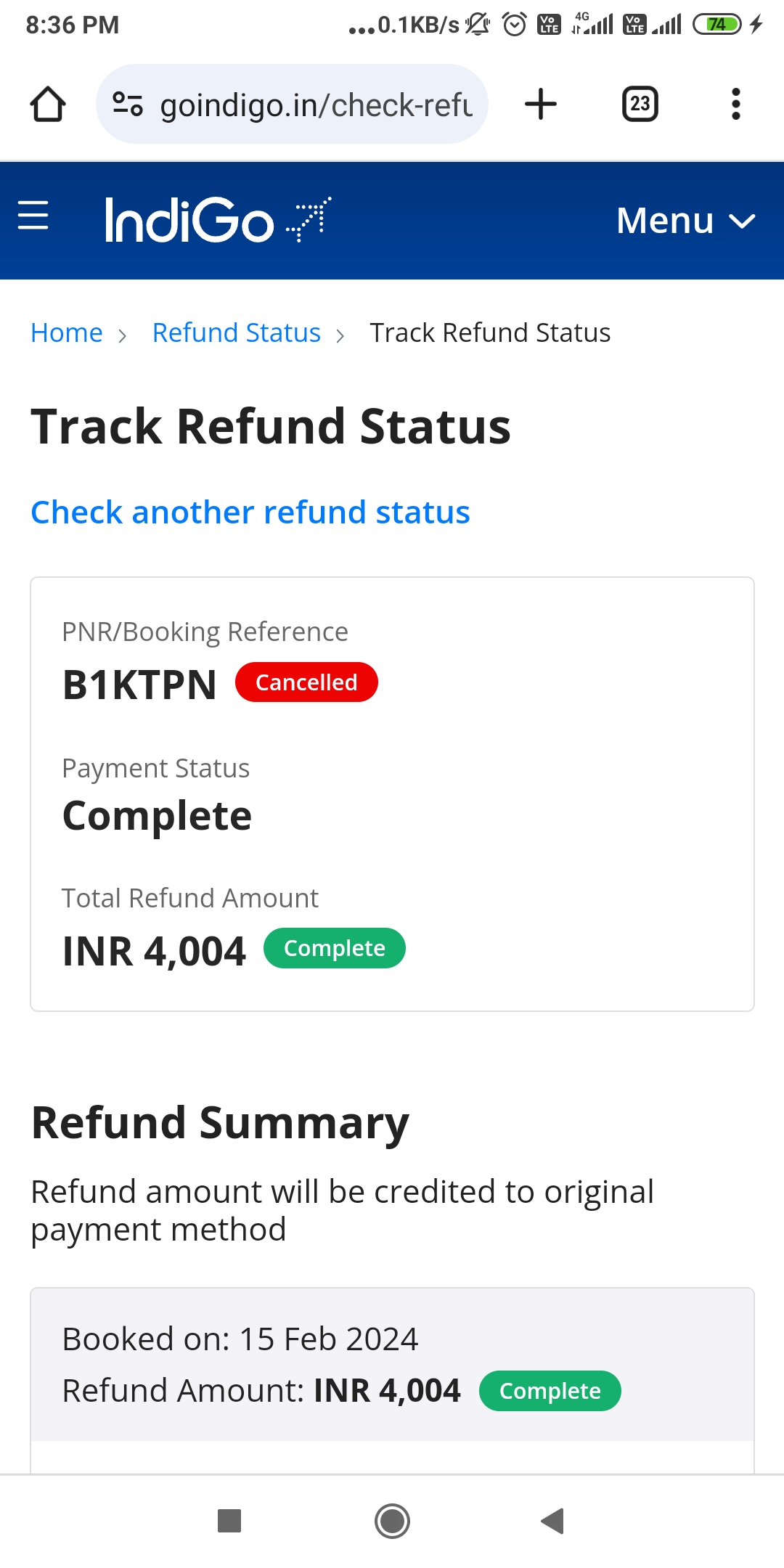Click the IndiGo logo
Image resolution: width=784 pixels, height=1568 pixels.
[218, 219]
